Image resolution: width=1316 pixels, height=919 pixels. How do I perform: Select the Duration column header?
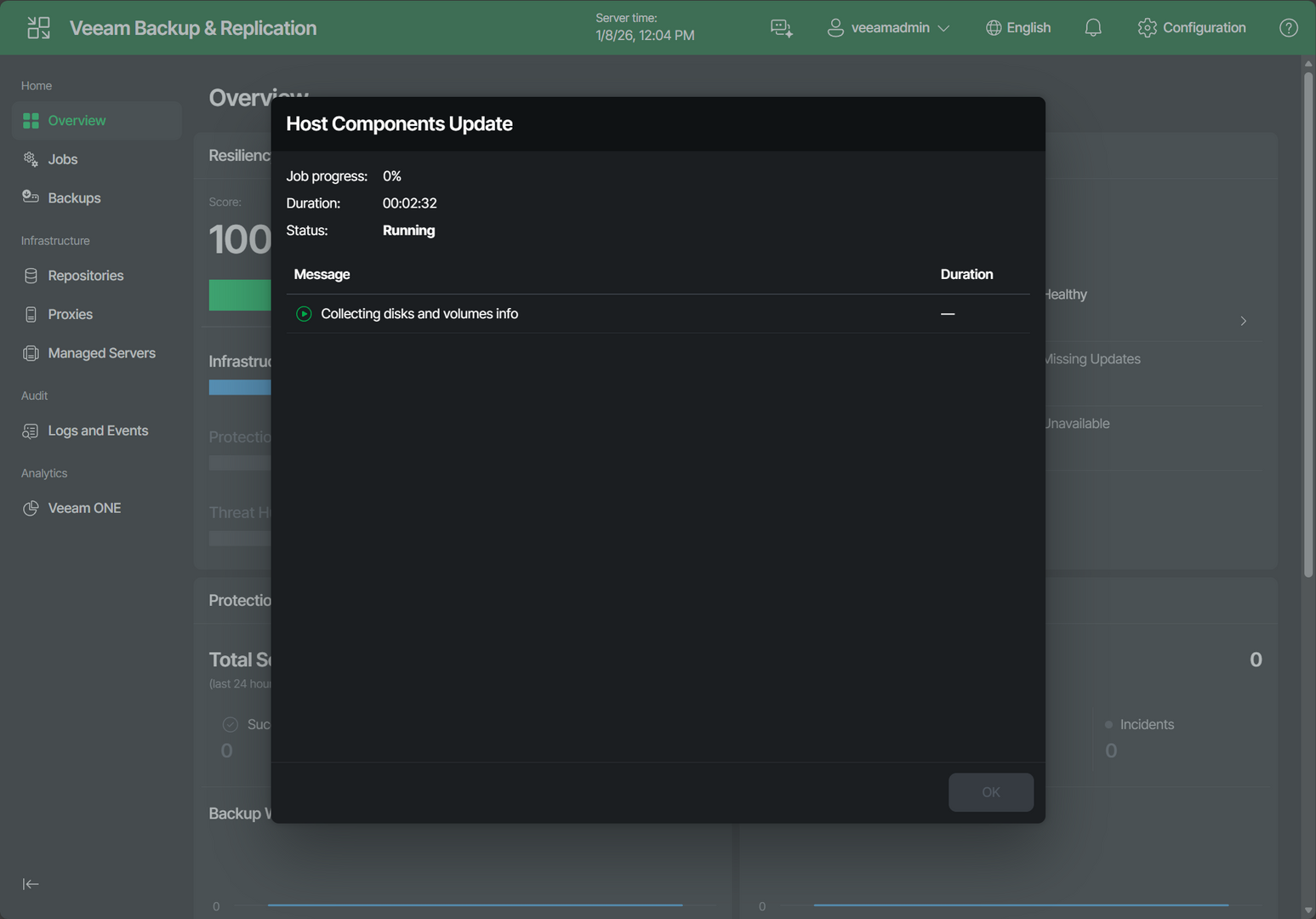(966, 274)
